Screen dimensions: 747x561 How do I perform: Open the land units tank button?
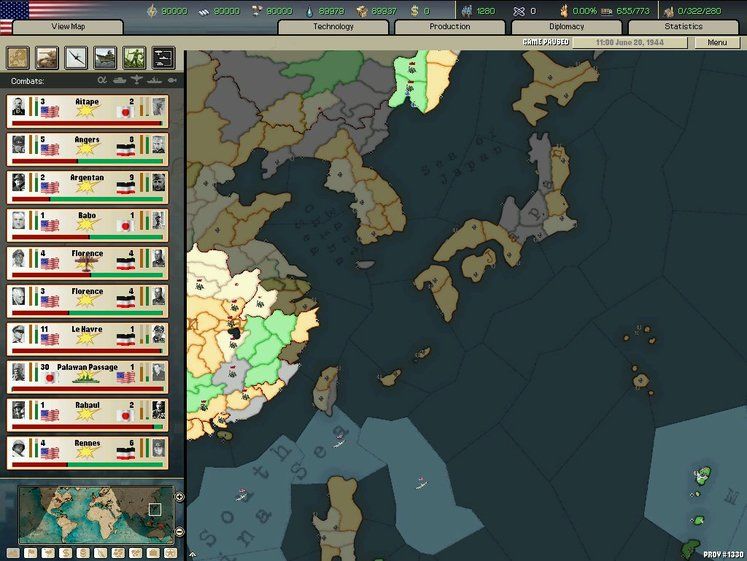click(x=47, y=58)
